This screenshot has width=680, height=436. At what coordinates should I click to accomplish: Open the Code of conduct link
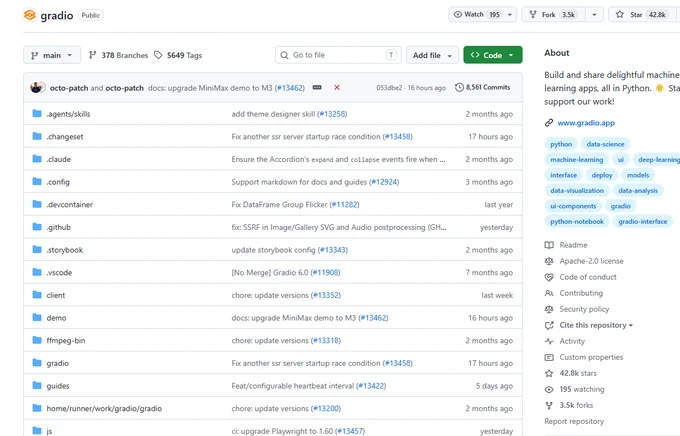(588, 277)
